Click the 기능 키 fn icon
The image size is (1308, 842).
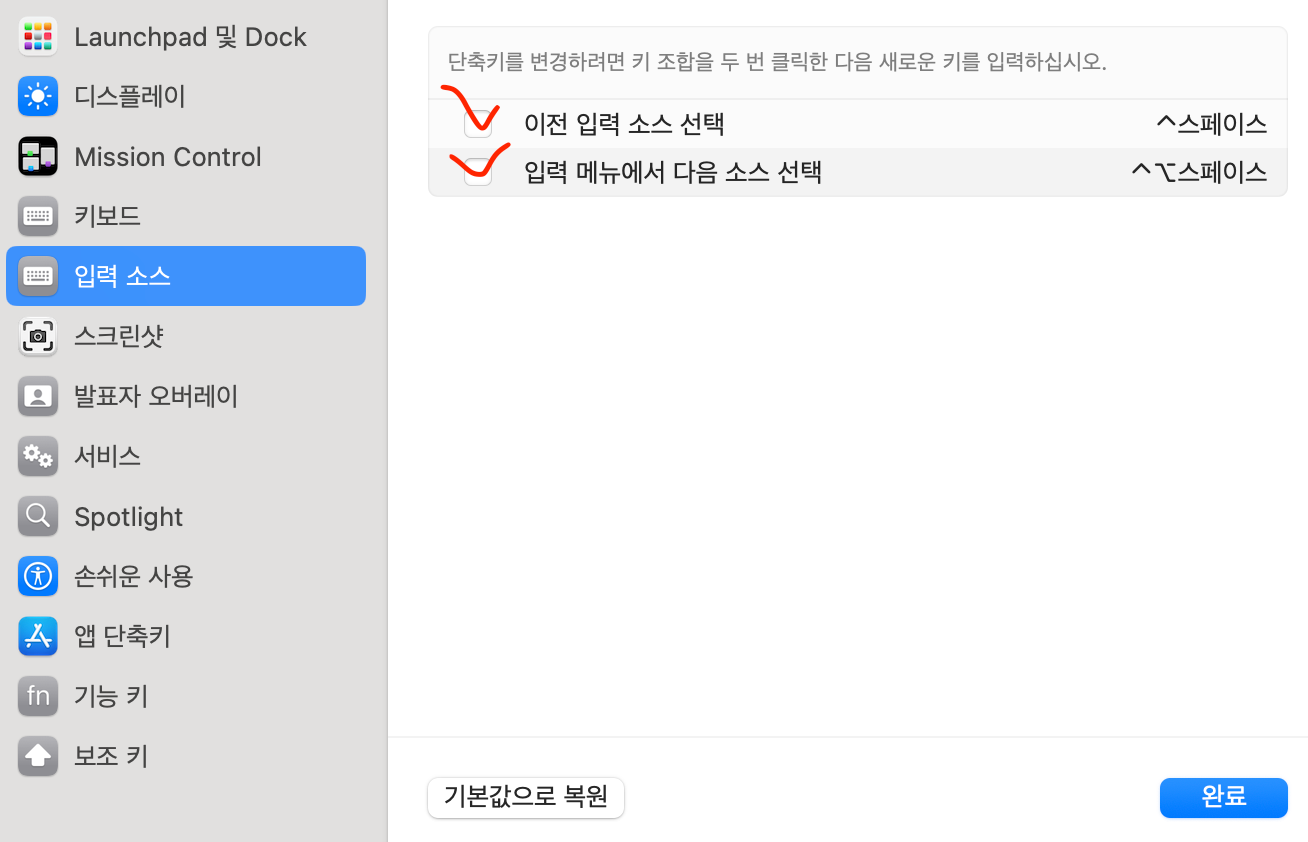pyautogui.click(x=38, y=696)
